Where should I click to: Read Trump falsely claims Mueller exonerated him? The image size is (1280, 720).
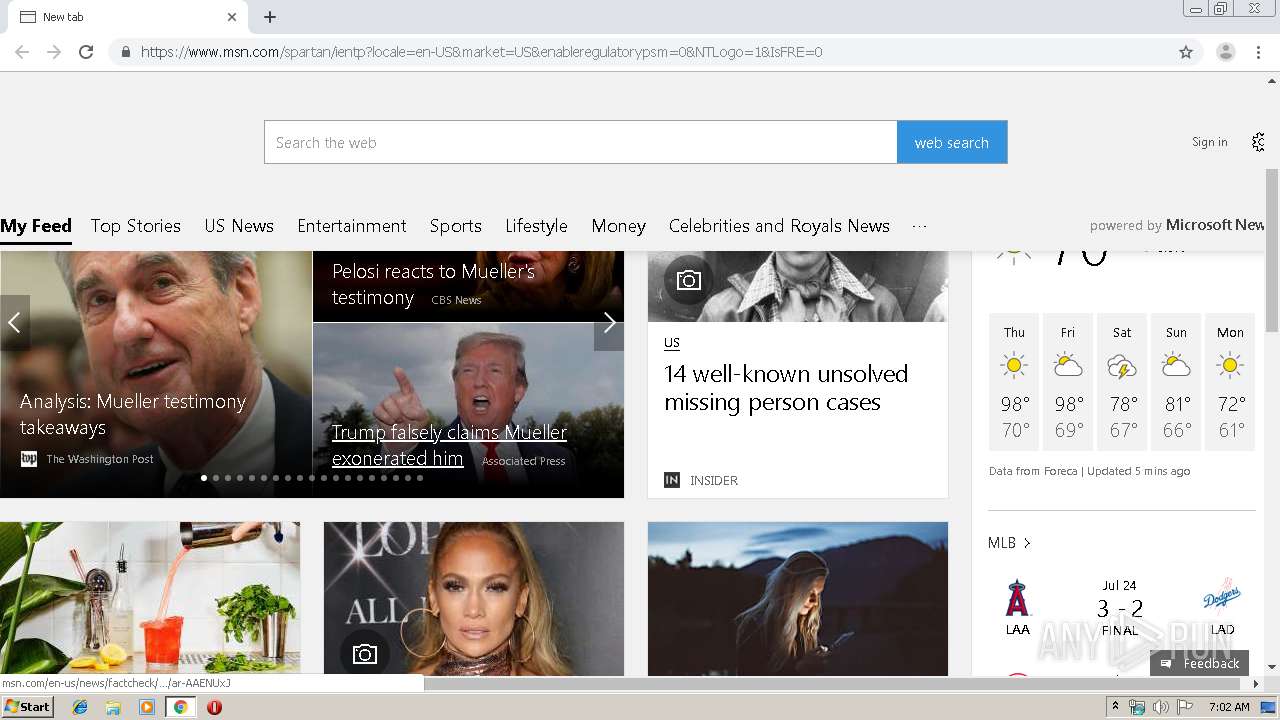coord(449,445)
